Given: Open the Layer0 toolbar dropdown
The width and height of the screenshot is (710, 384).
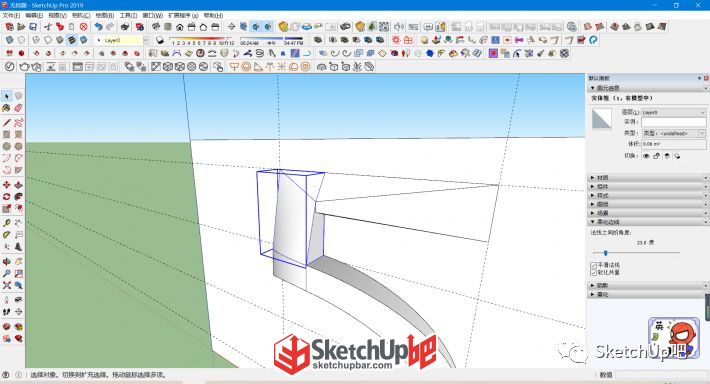Looking at the screenshot, I should (146, 40).
